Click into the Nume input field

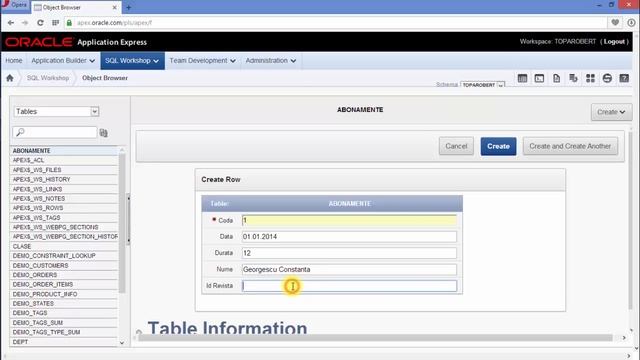(349, 269)
